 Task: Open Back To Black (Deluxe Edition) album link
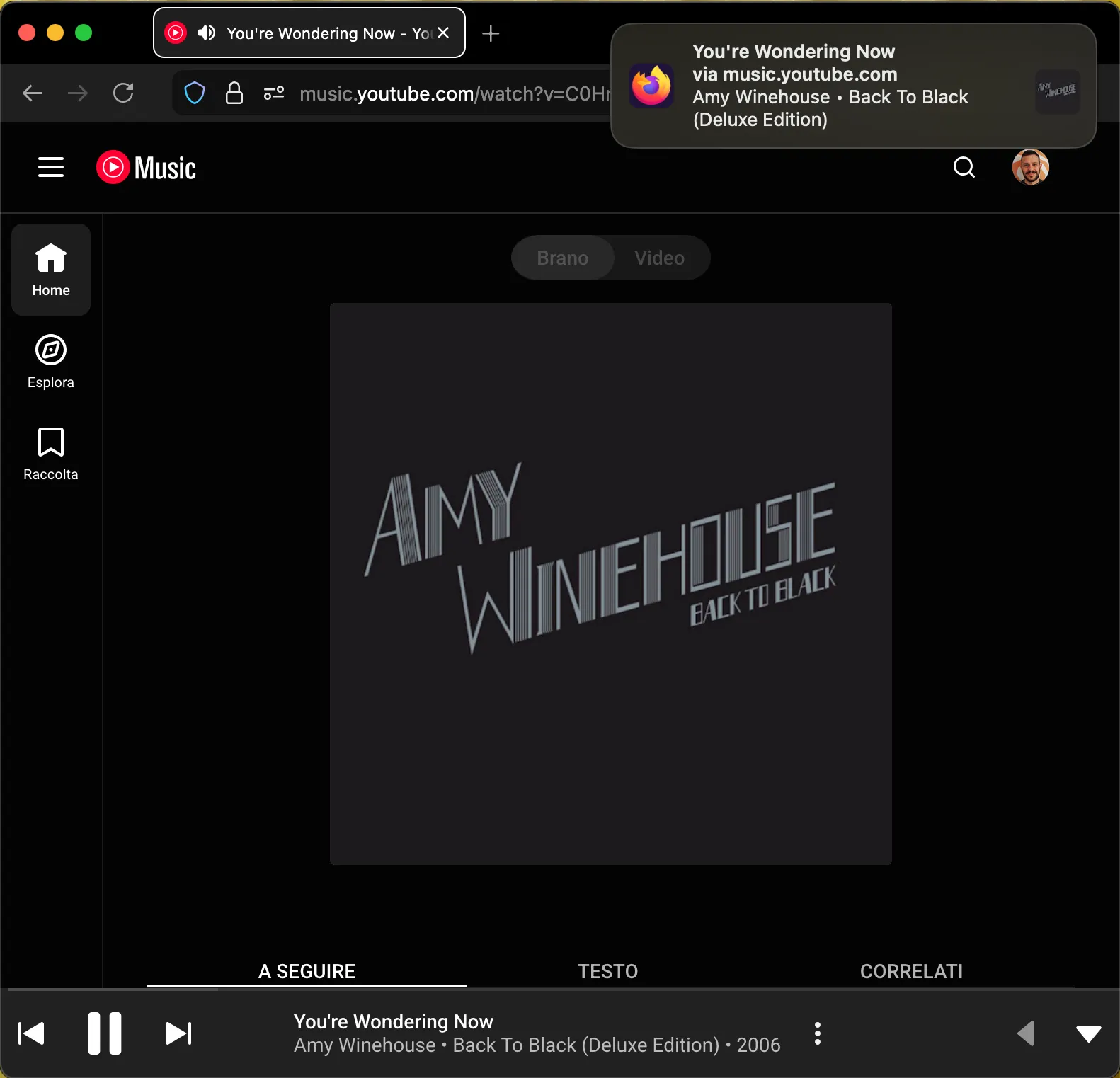click(585, 1045)
